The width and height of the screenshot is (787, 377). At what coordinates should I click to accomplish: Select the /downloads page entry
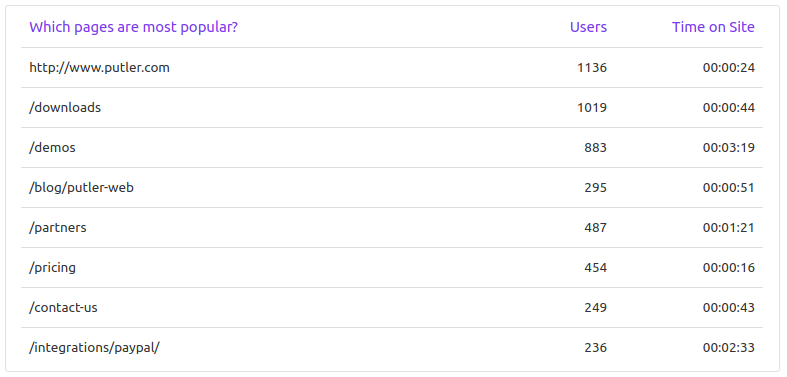(x=65, y=107)
